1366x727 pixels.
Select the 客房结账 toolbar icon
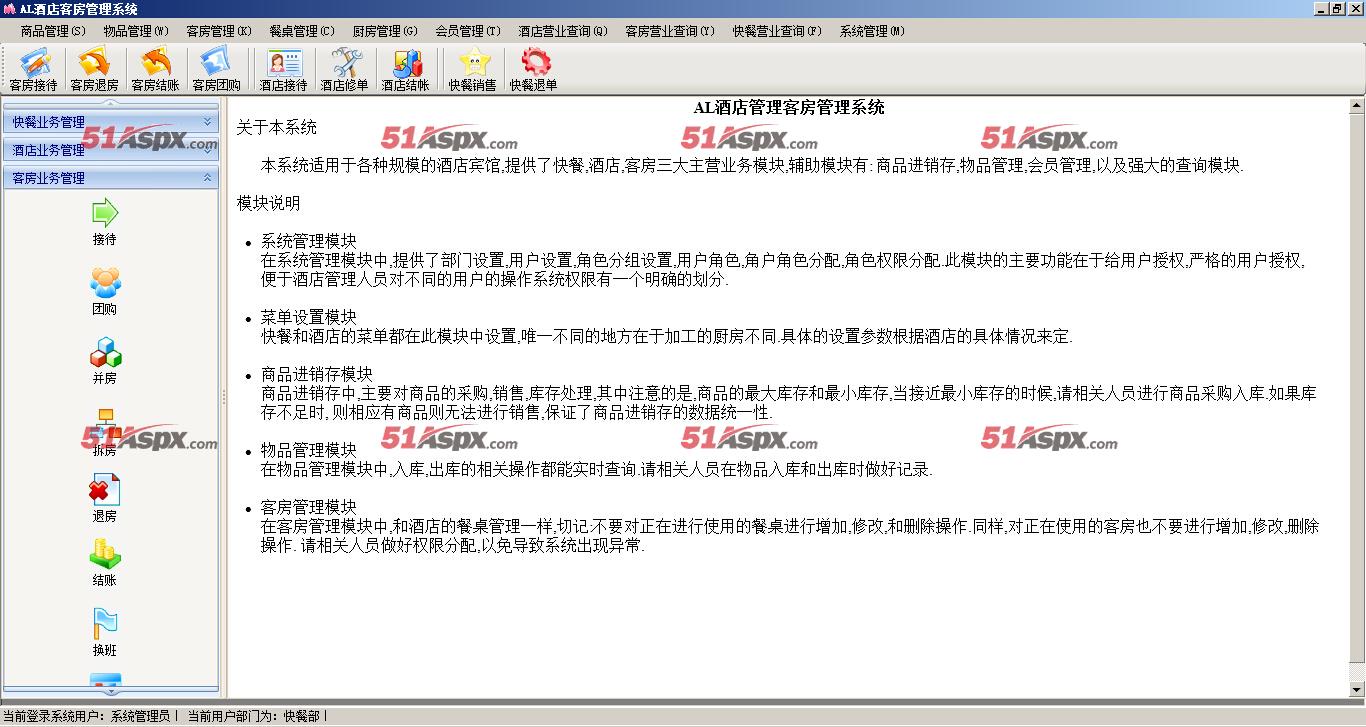point(155,70)
